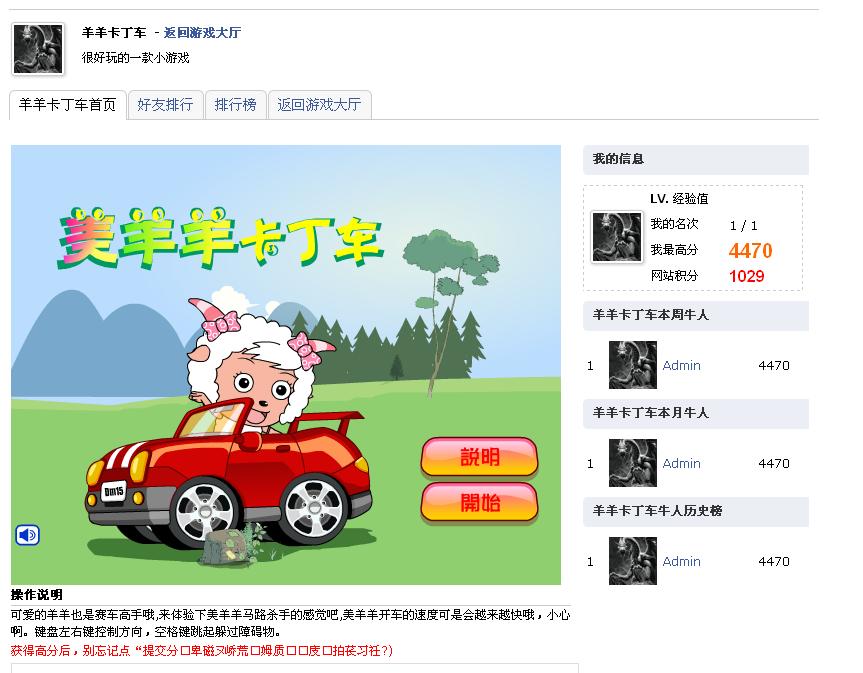Open Admin avatar under 本月牛人 monthly ranking

(632, 463)
